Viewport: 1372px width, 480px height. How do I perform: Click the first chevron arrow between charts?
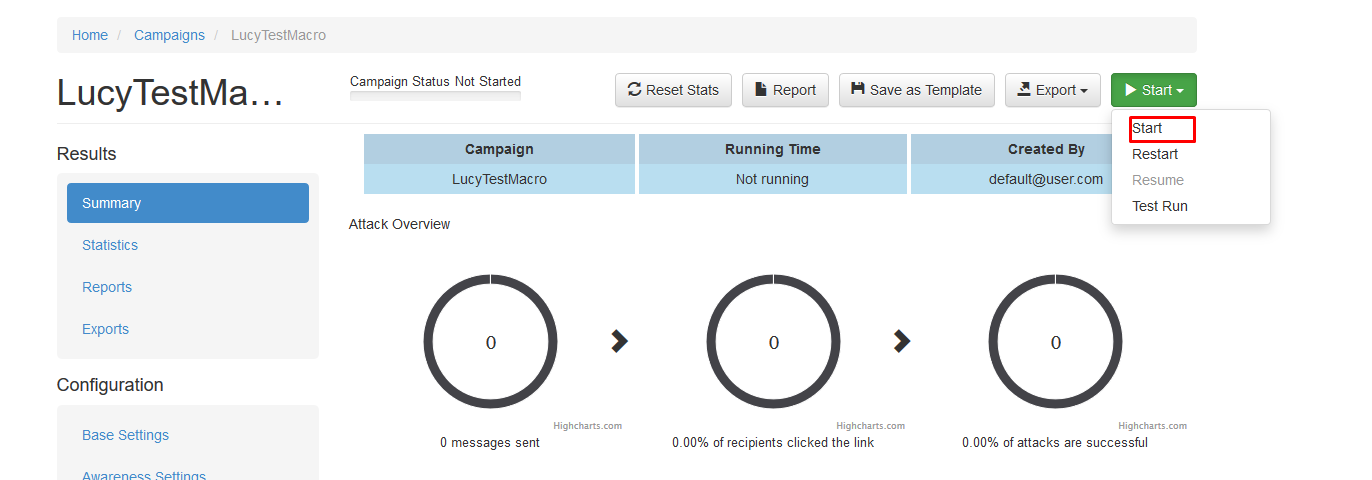coord(620,342)
